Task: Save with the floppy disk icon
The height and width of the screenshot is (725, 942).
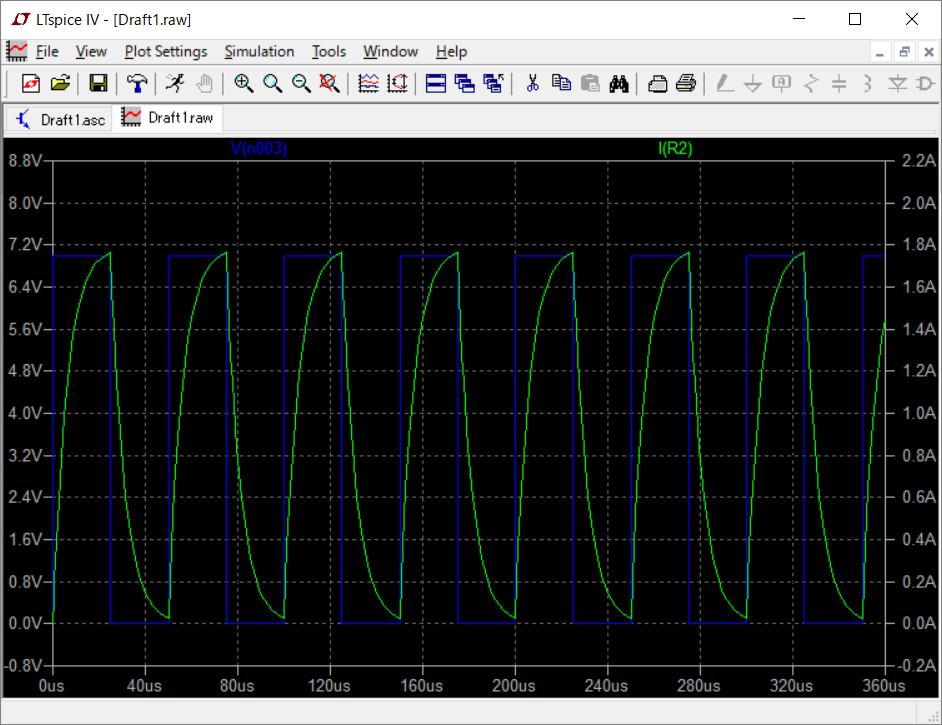Action: pyautogui.click(x=98, y=83)
